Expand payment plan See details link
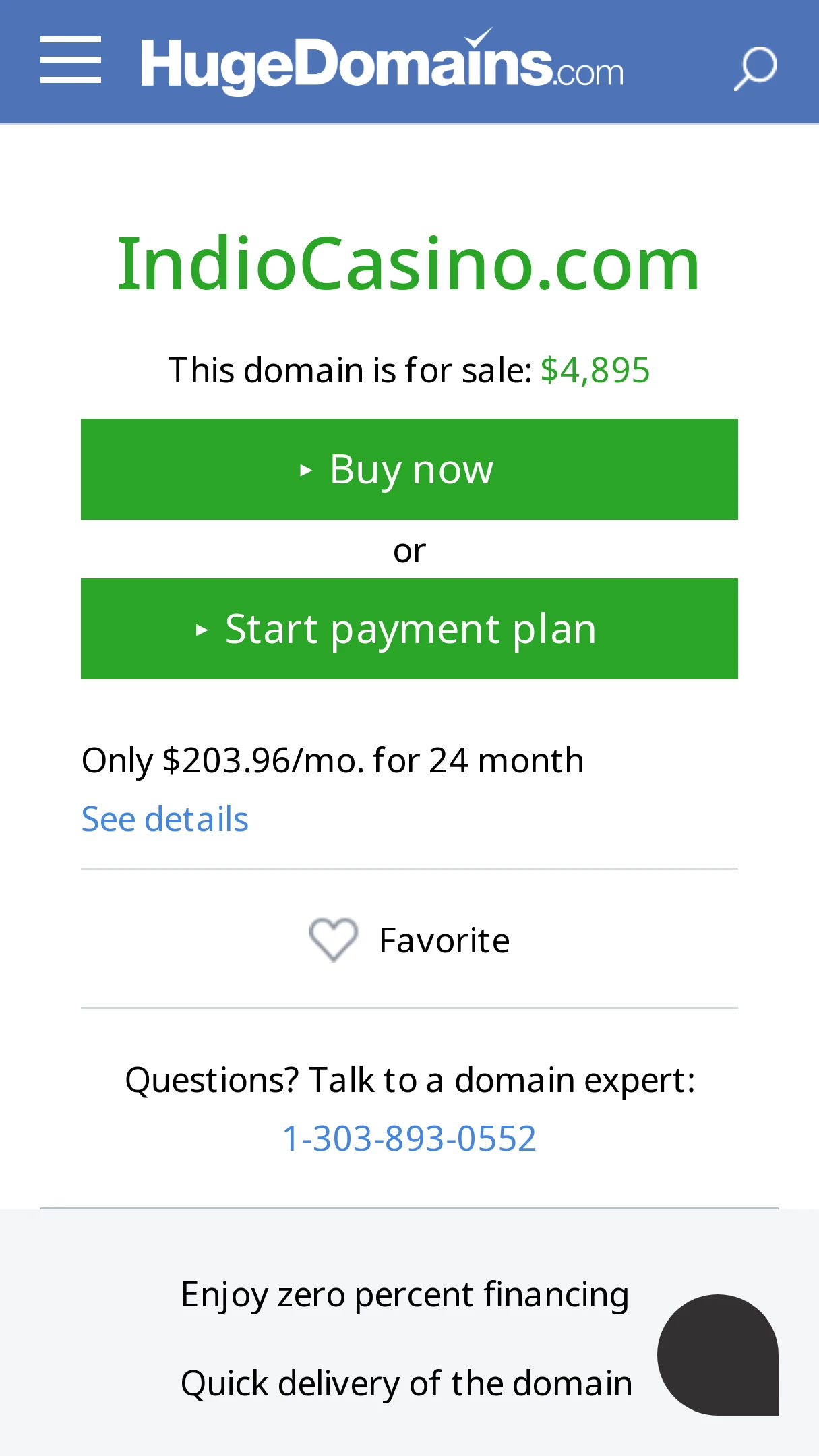 point(165,819)
